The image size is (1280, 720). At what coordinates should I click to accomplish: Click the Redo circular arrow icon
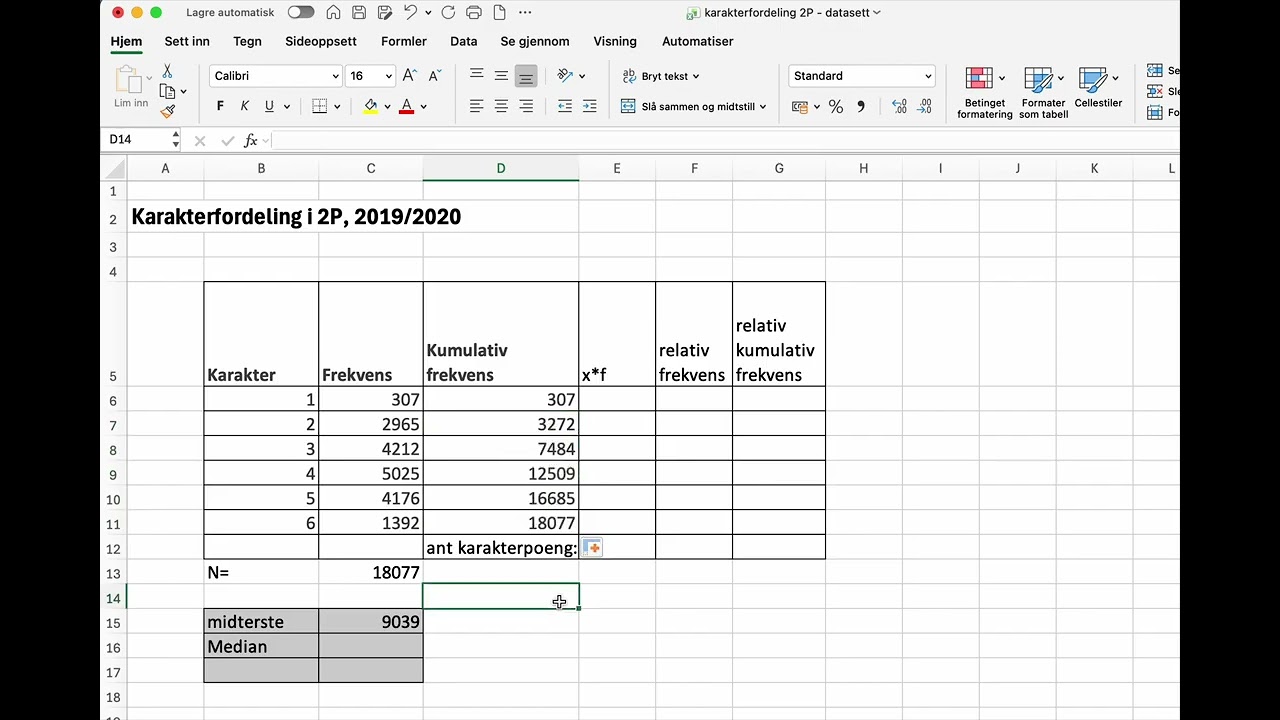click(448, 13)
